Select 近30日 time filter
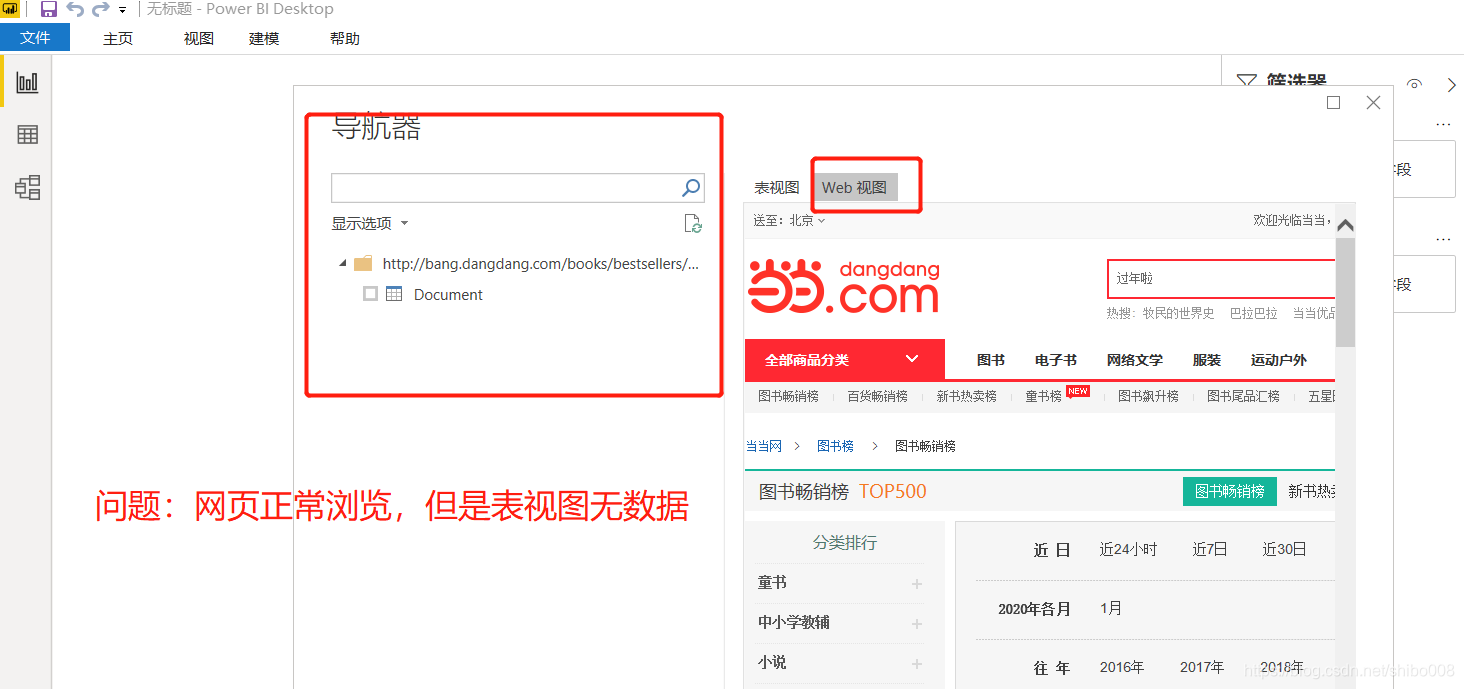 pos(1284,549)
